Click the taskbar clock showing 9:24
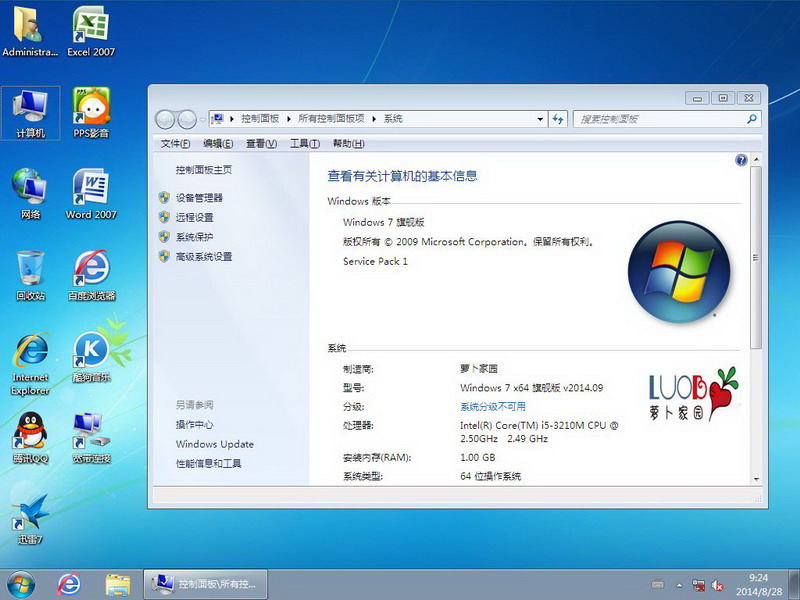The width and height of the screenshot is (800, 600). tap(758, 585)
